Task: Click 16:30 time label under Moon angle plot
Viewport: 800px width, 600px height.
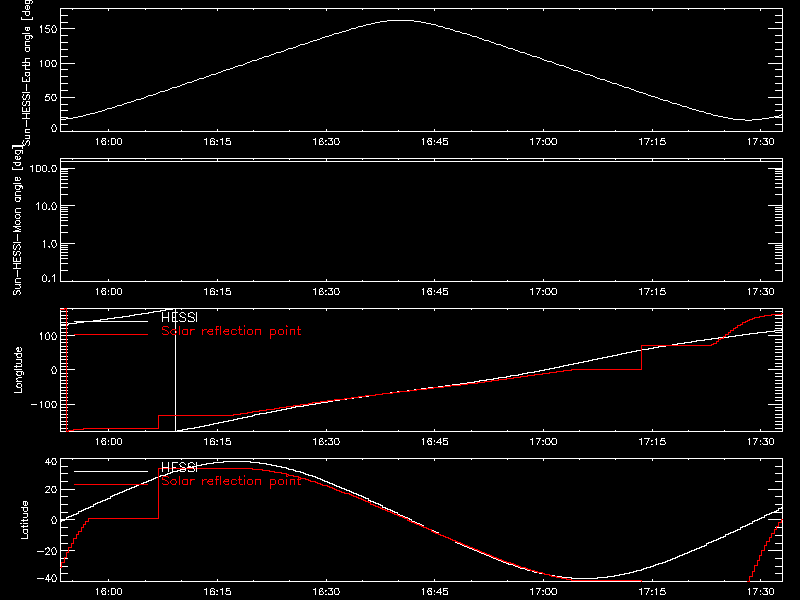Action: pyautogui.click(x=326, y=292)
